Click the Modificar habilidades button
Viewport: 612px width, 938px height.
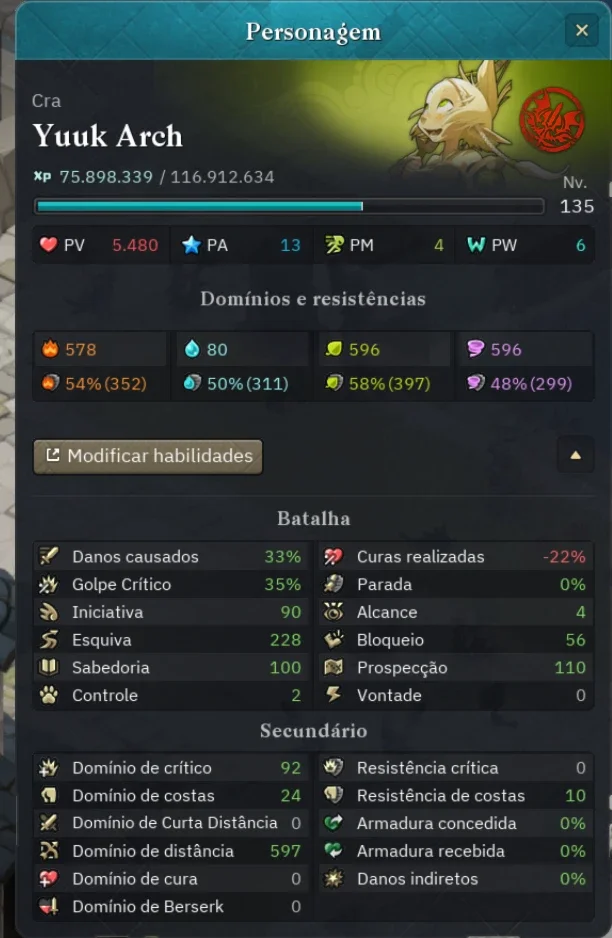(x=148, y=456)
